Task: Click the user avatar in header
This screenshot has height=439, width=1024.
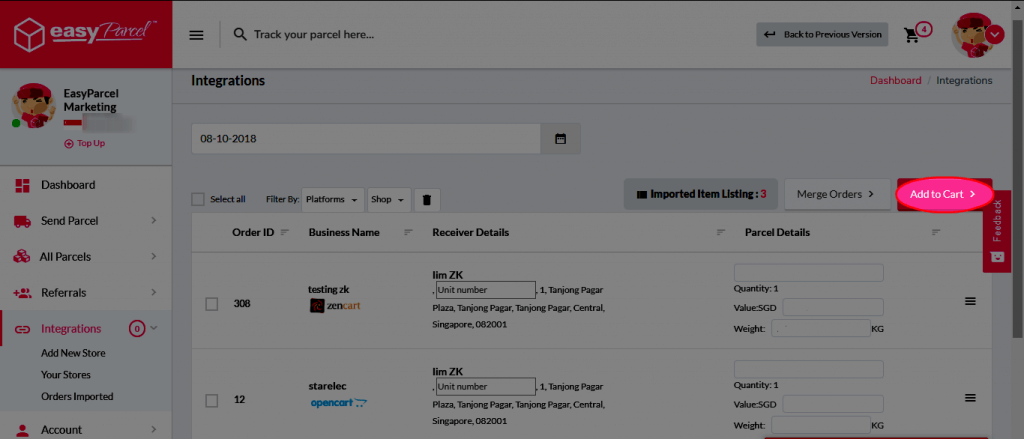Action: click(973, 36)
